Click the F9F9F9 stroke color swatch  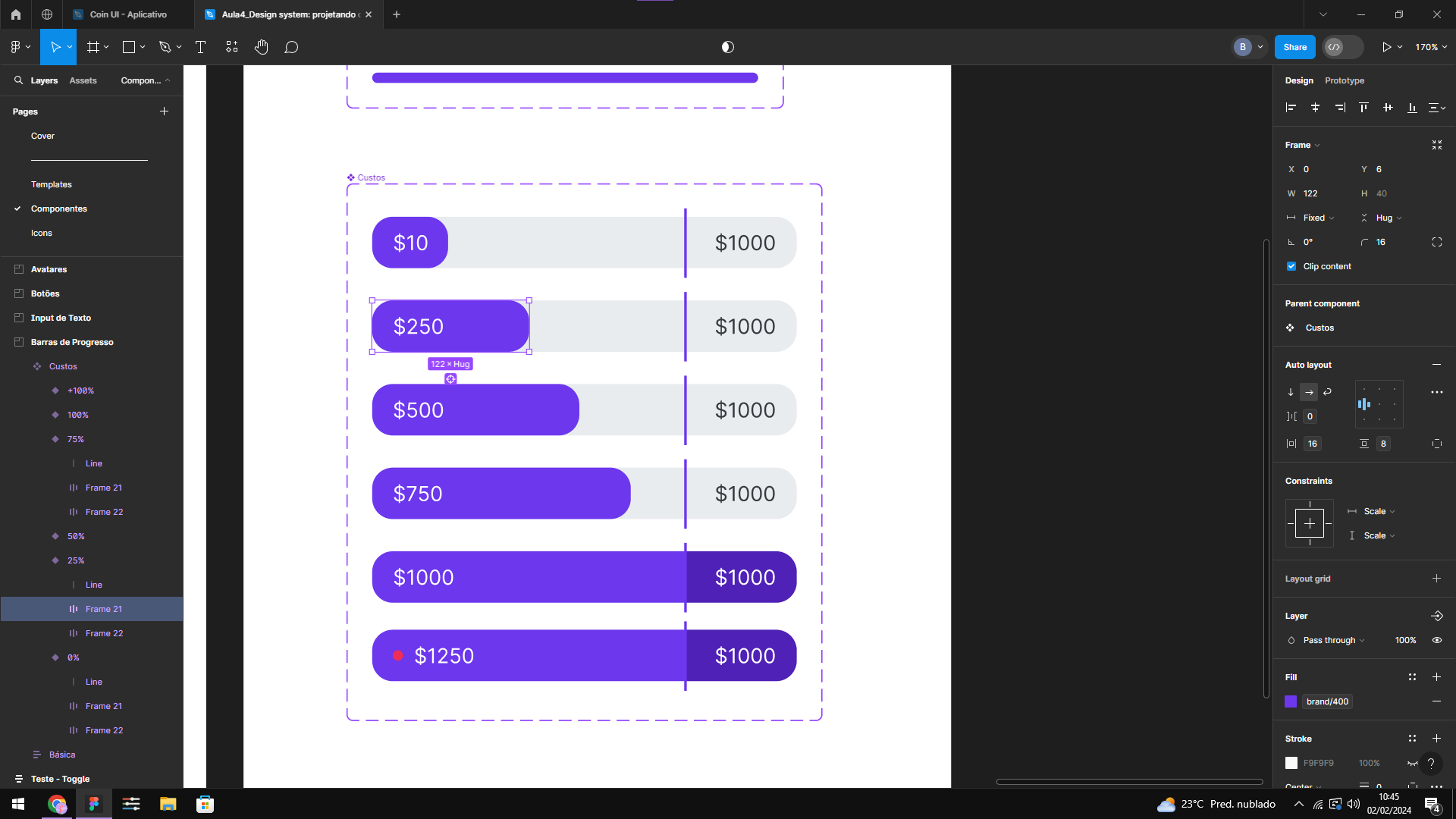[x=1291, y=762]
